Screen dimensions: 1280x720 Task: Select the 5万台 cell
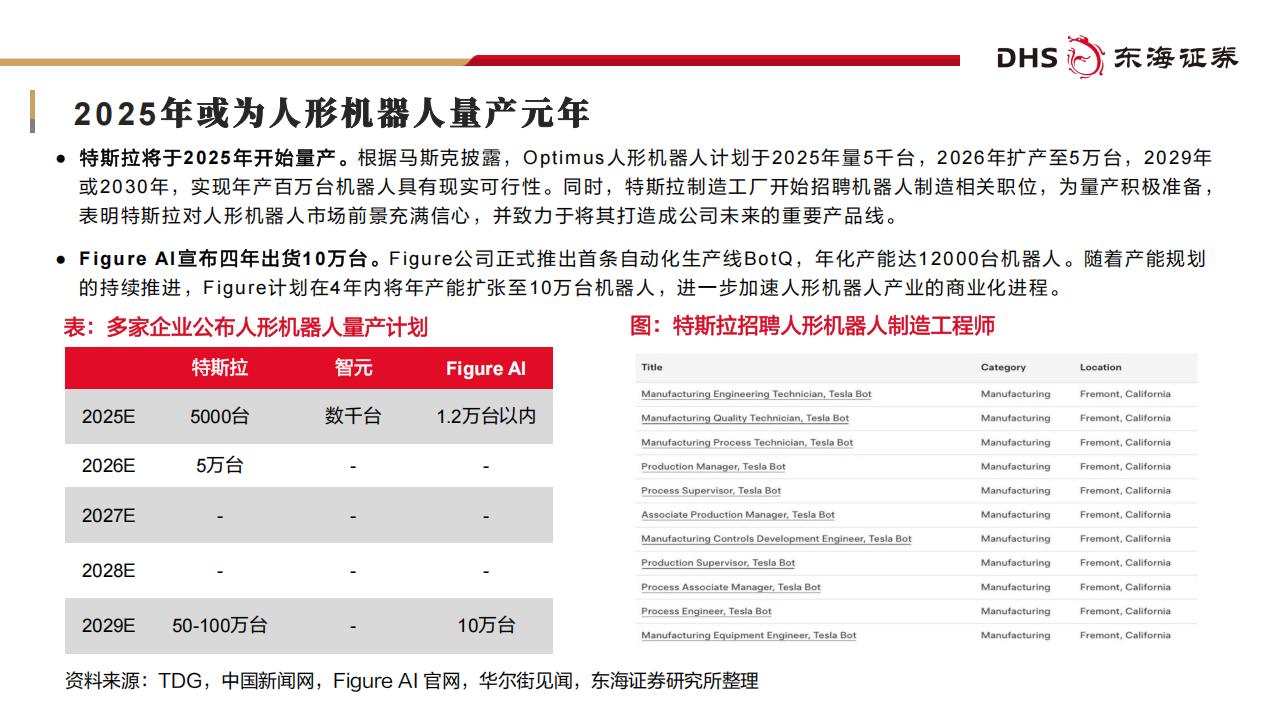[x=220, y=466]
